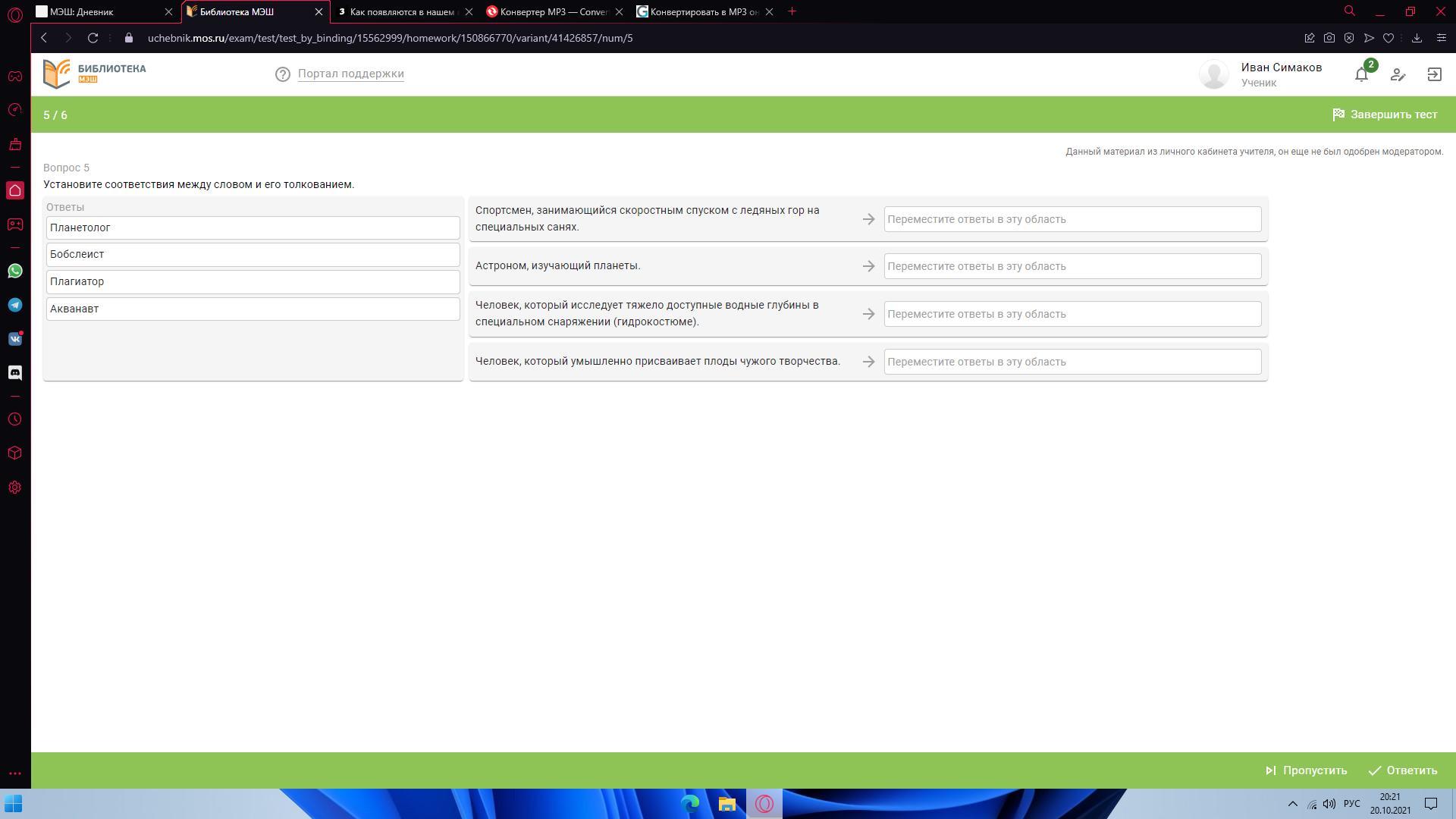Open the taskbar clock and date
Screen dimensions: 1456x819
click(1390, 804)
